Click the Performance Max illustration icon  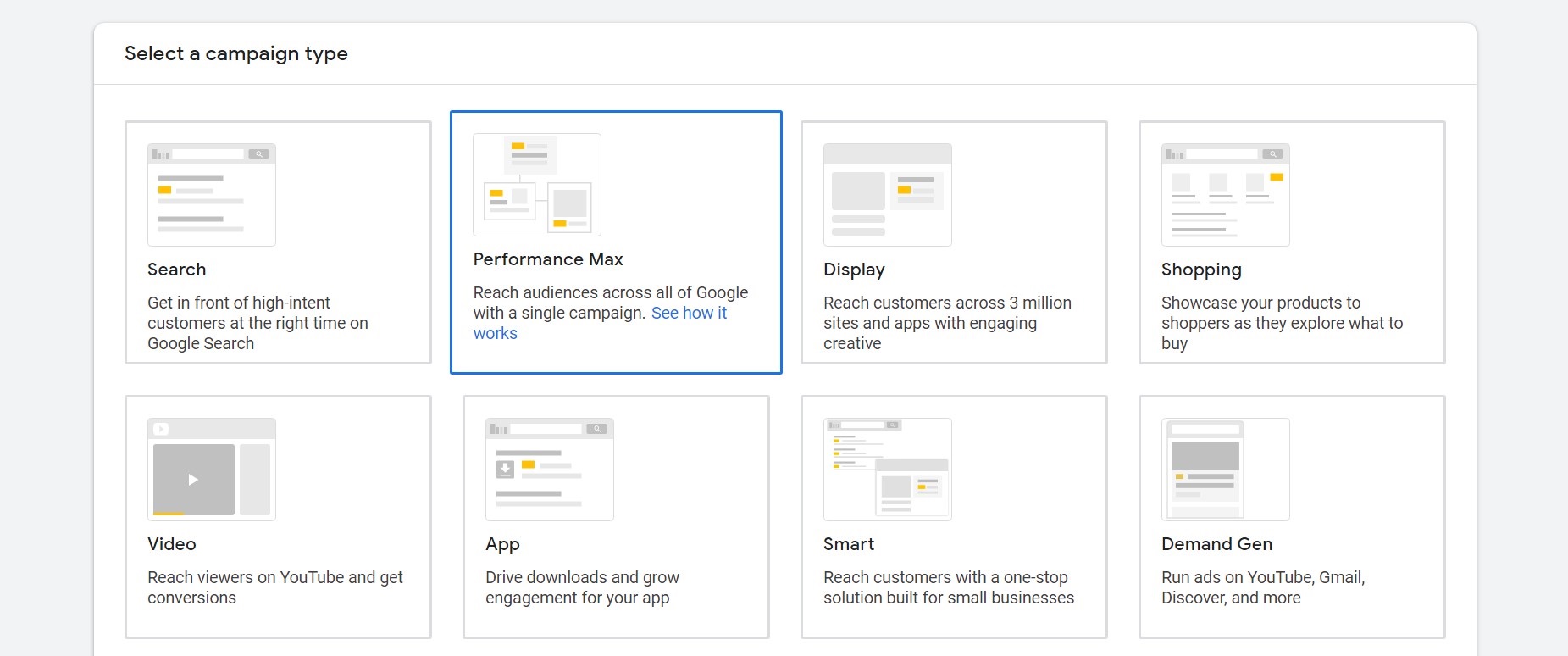click(537, 185)
